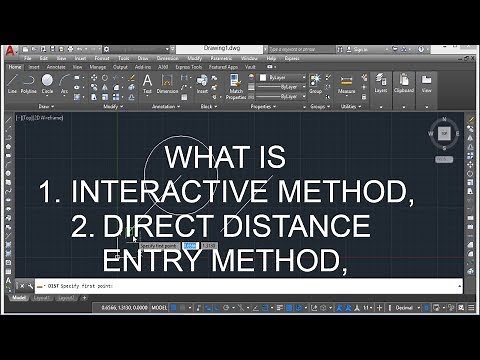
Task: Click the table icon in Annotation panel
Action: click(184, 97)
